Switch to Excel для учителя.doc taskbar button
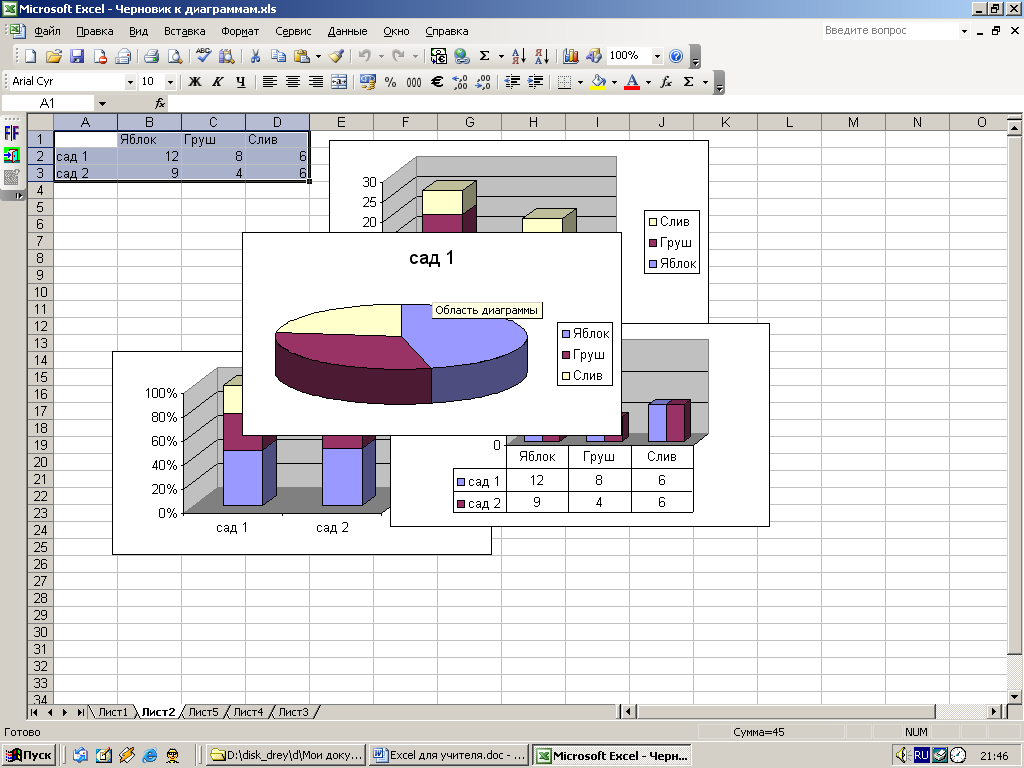 [x=449, y=756]
